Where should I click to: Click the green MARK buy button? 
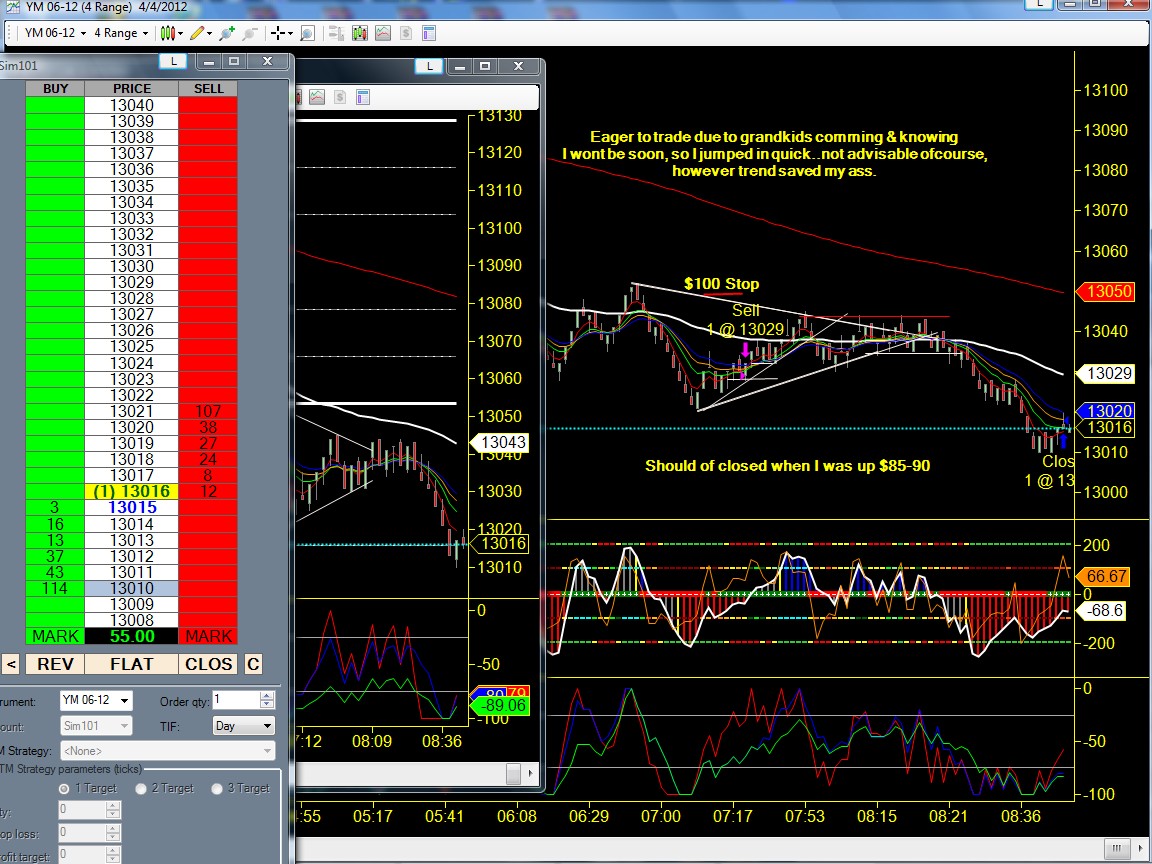[55, 636]
